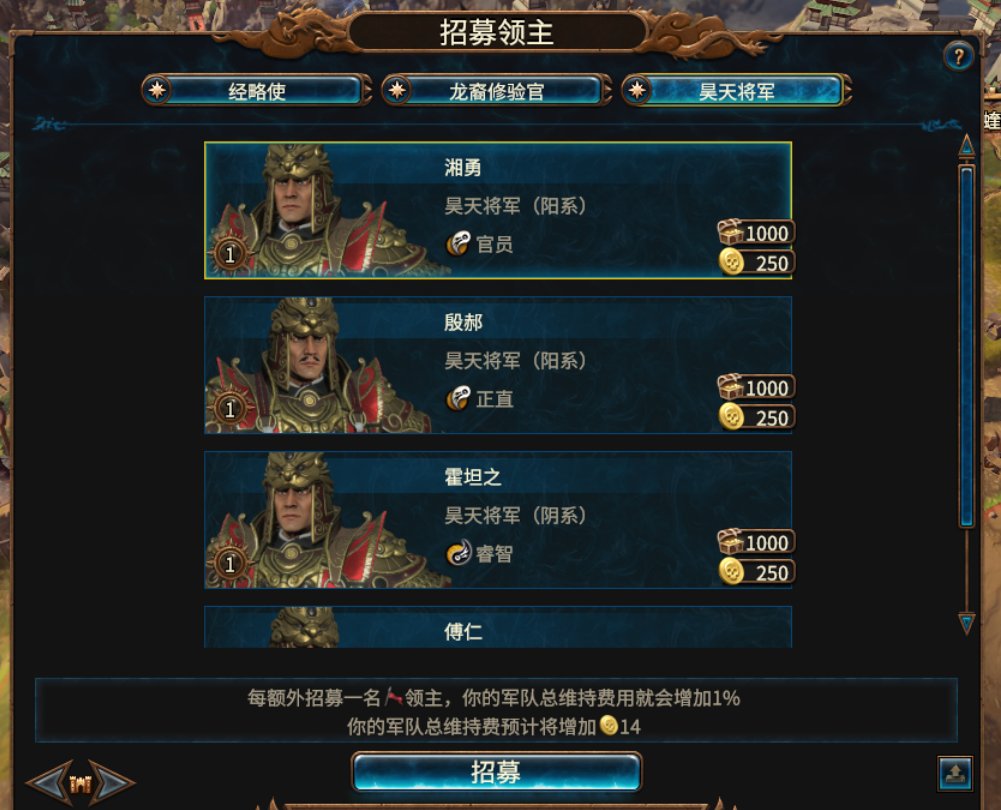Click the castle icon between the arrows
Image resolution: width=1001 pixels, height=810 pixels.
[x=80, y=783]
